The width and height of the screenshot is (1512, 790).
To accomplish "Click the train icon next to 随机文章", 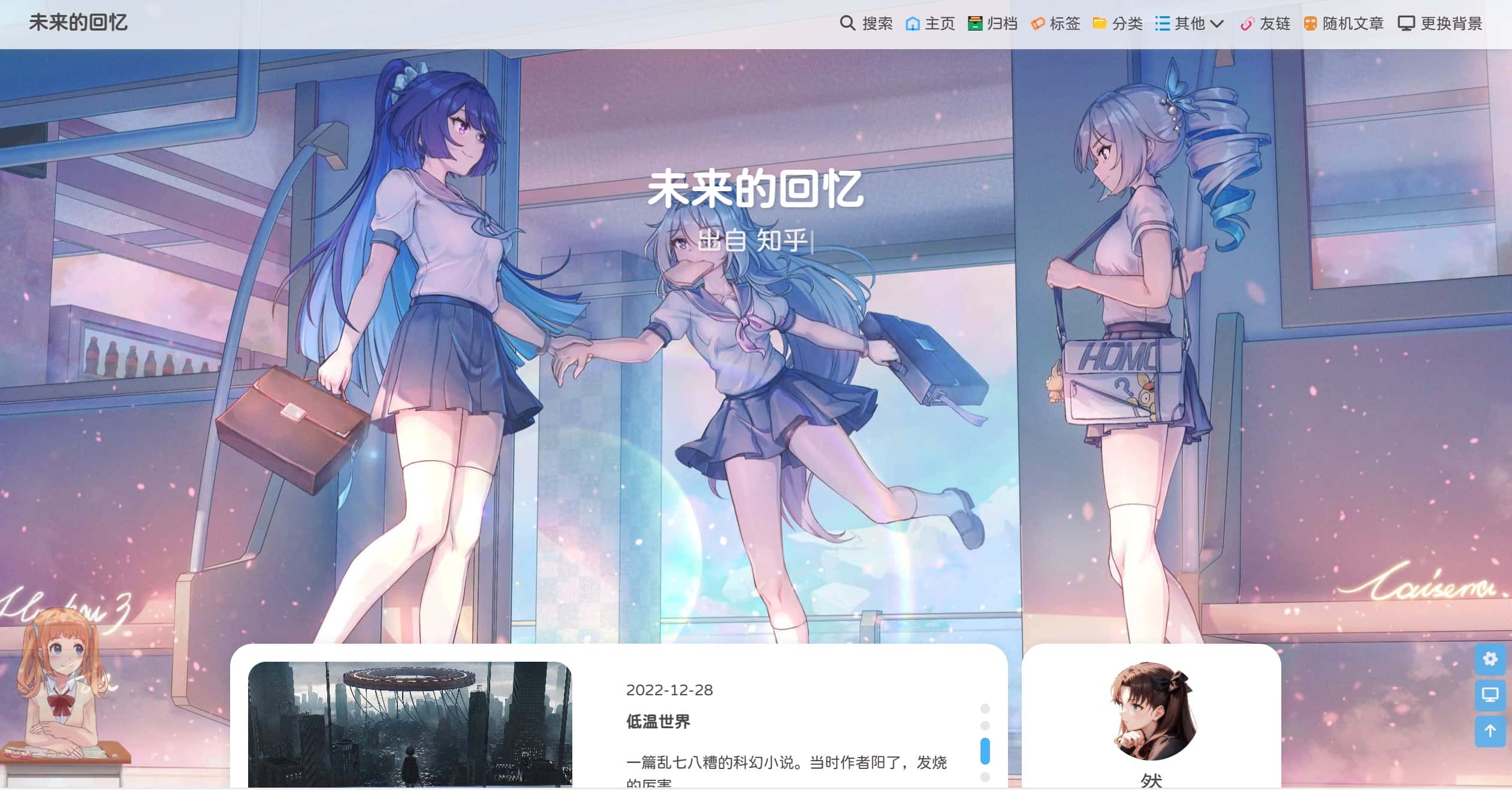I will coord(1310,24).
